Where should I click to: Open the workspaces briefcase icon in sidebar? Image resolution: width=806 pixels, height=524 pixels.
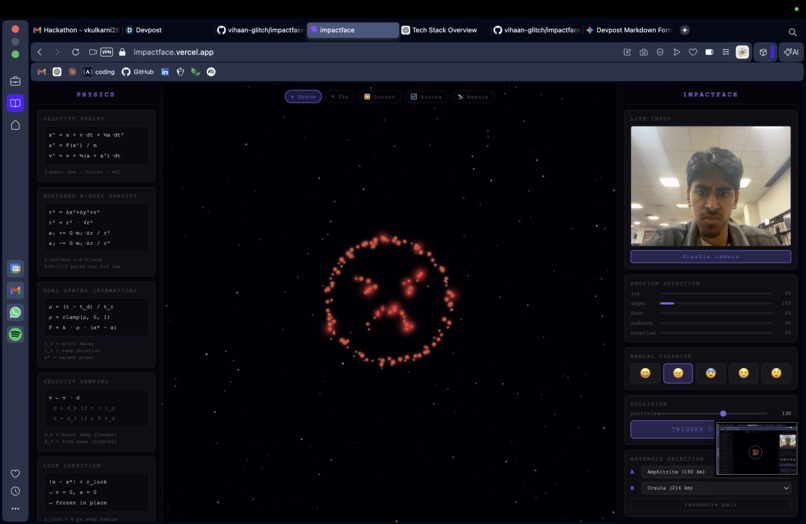[15, 81]
